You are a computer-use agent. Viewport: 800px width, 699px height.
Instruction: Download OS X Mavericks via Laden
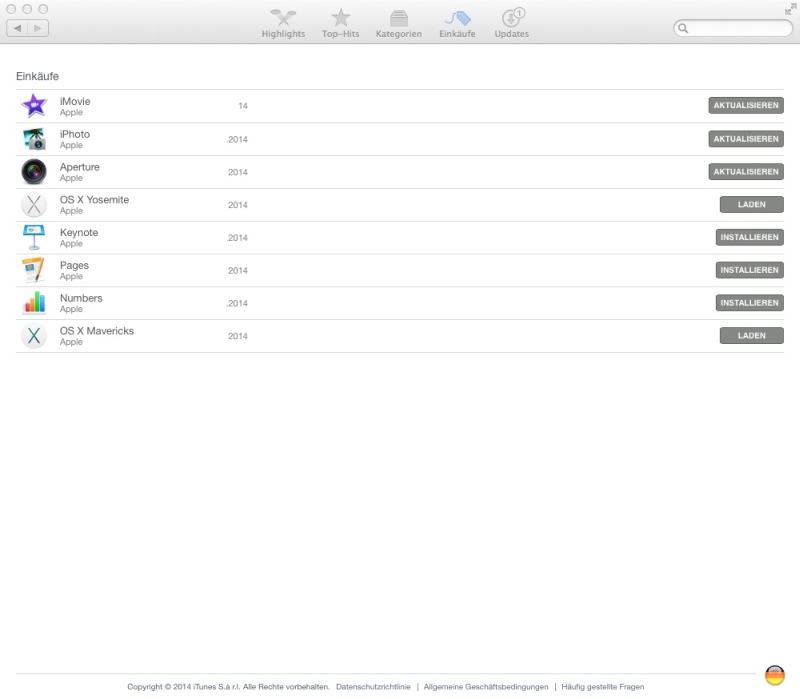click(x=752, y=336)
